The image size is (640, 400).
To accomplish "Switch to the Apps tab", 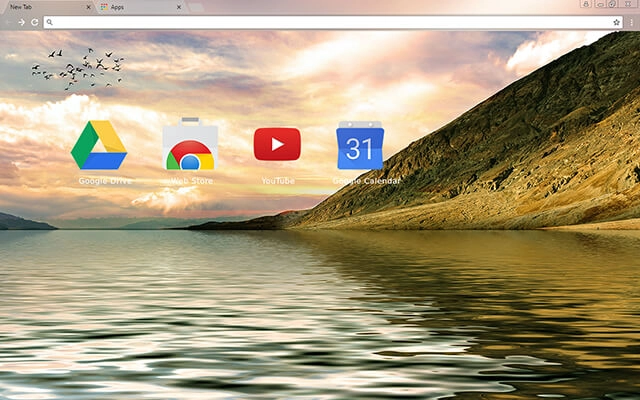I will pos(141,7).
